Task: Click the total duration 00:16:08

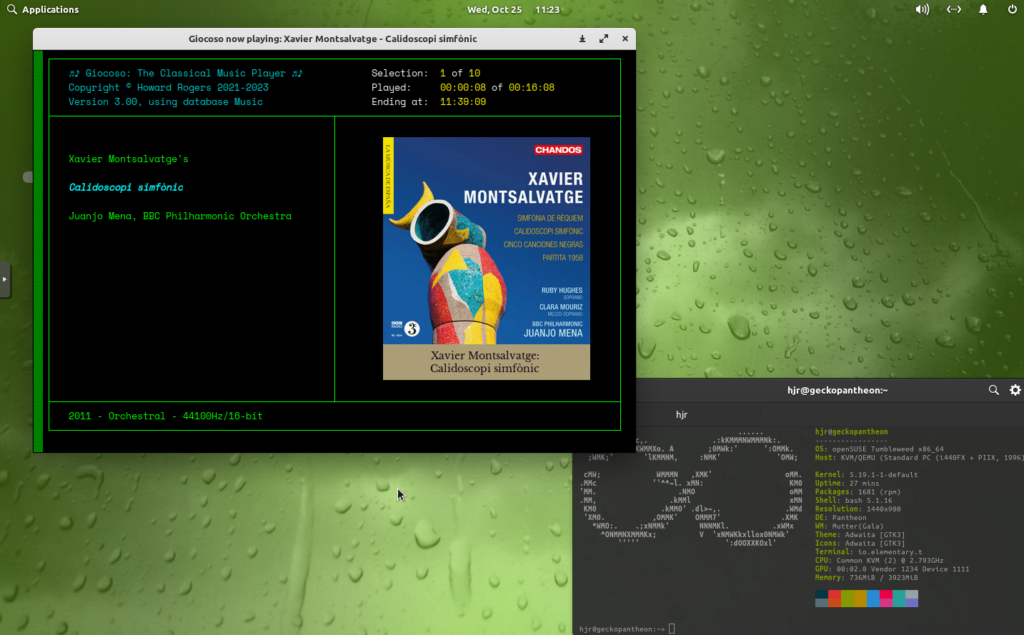Action: 531,88
